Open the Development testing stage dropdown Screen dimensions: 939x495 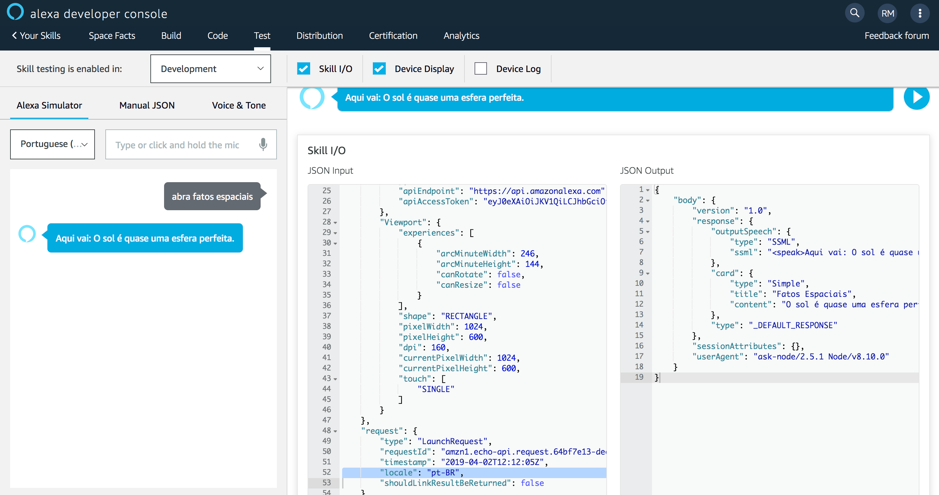[x=210, y=69]
